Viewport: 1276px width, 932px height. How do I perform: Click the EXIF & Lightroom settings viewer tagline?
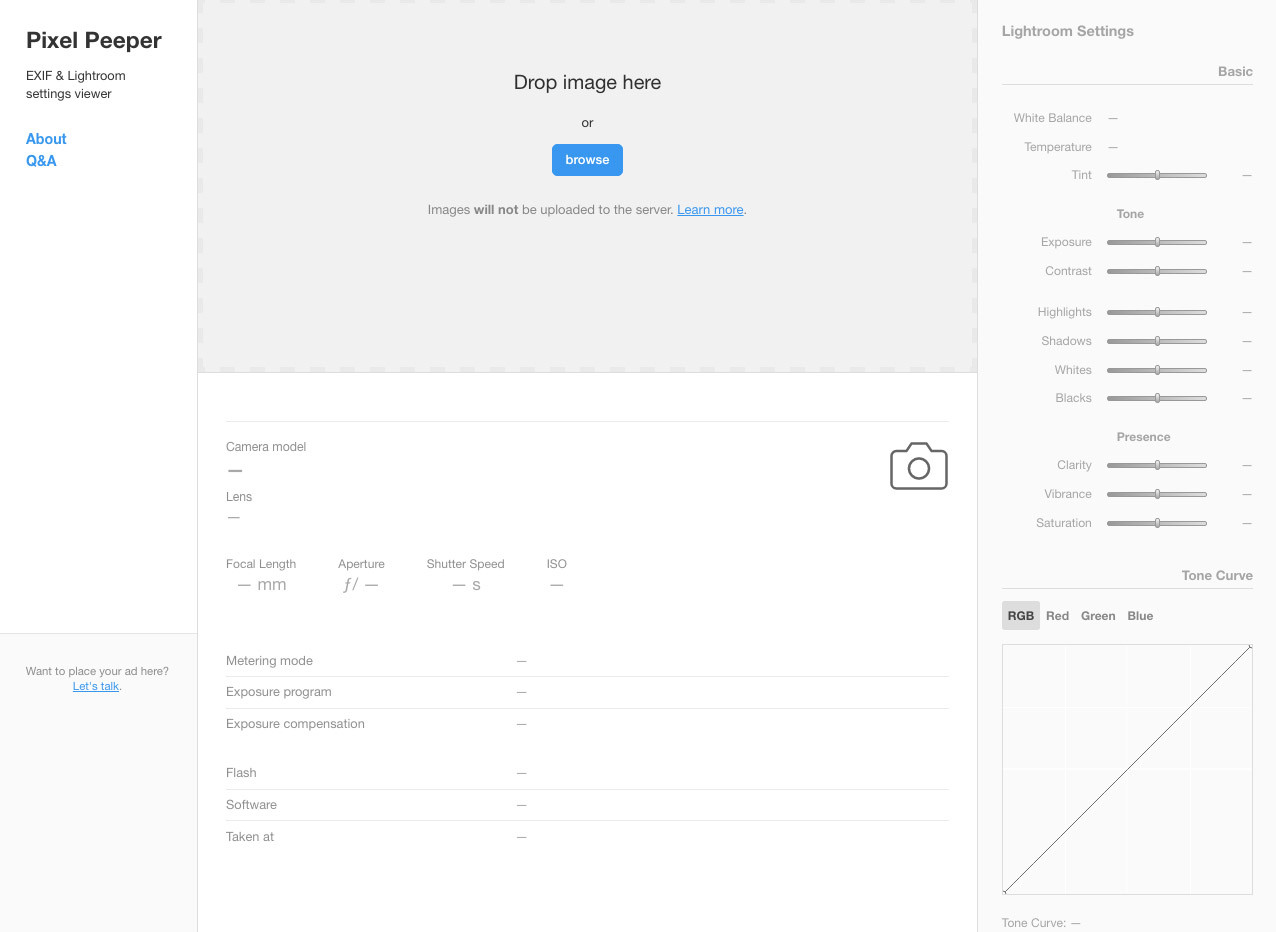click(76, 85)
